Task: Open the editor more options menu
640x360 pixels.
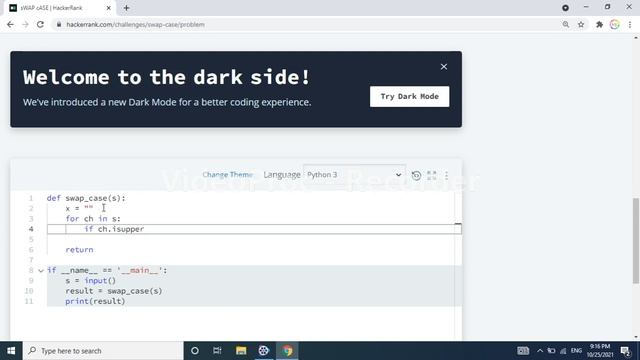Action: click(x=447, y=176)
